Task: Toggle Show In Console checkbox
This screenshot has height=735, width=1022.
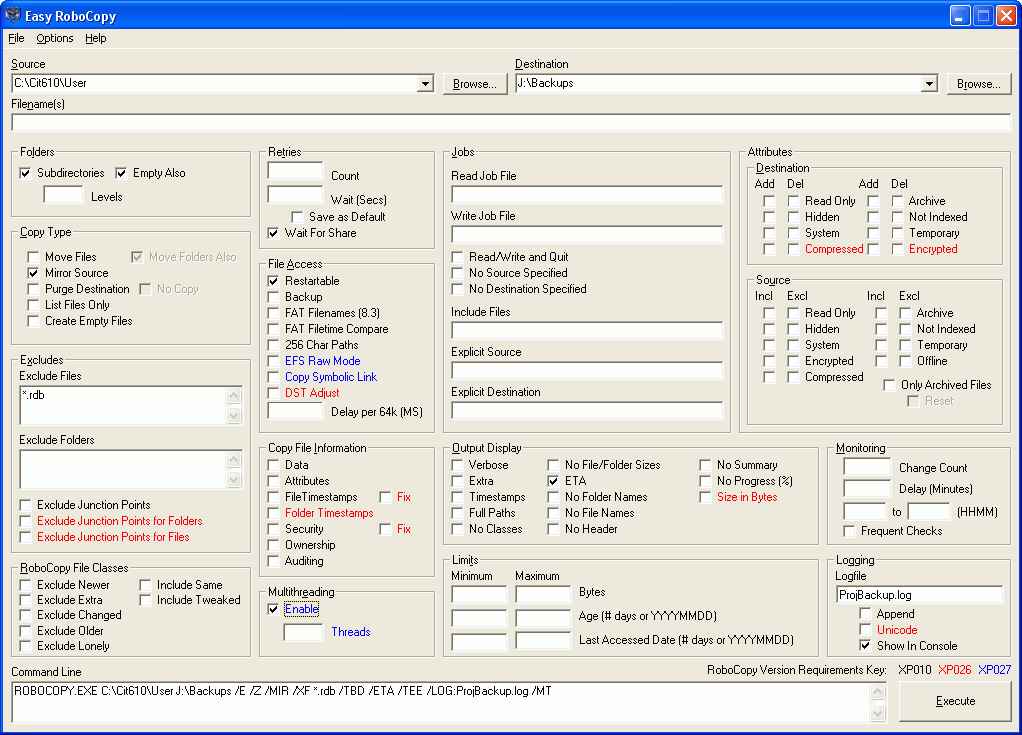Action: [866, 646]
